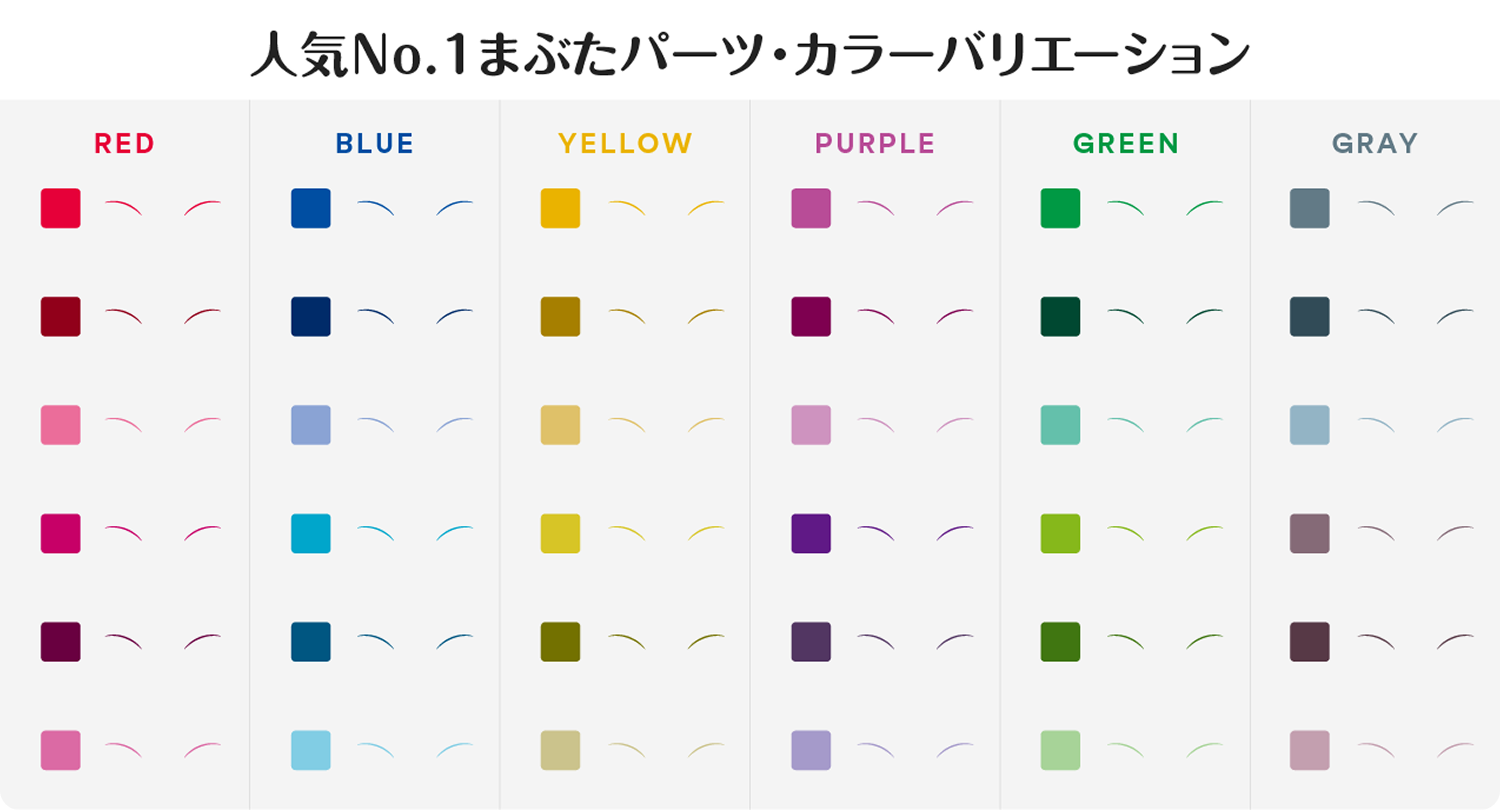The width and height of the screenshot is (1500, 810).
Task: Click the title 人気No.1まぶたパーツ・カラーバリエーション
Action: [750, 56]
